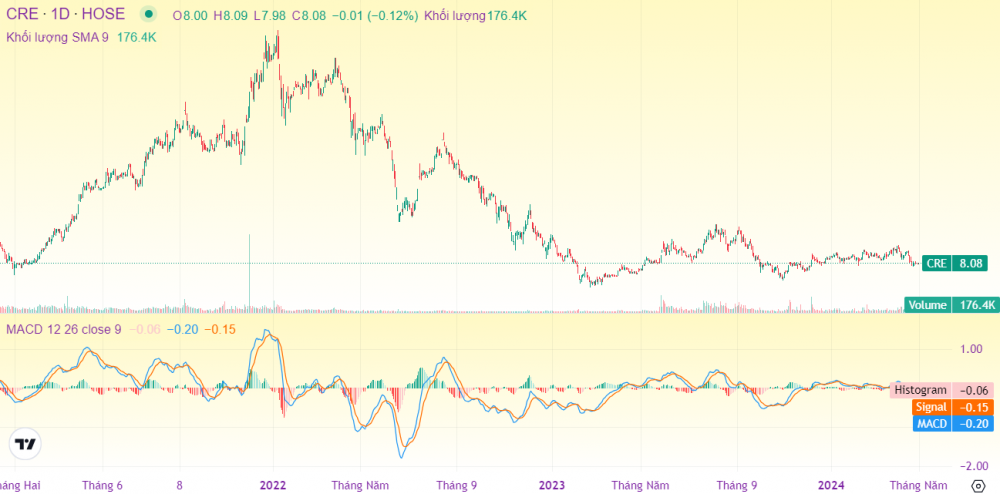Click the 2023 label on time axis

pos(552,485)
